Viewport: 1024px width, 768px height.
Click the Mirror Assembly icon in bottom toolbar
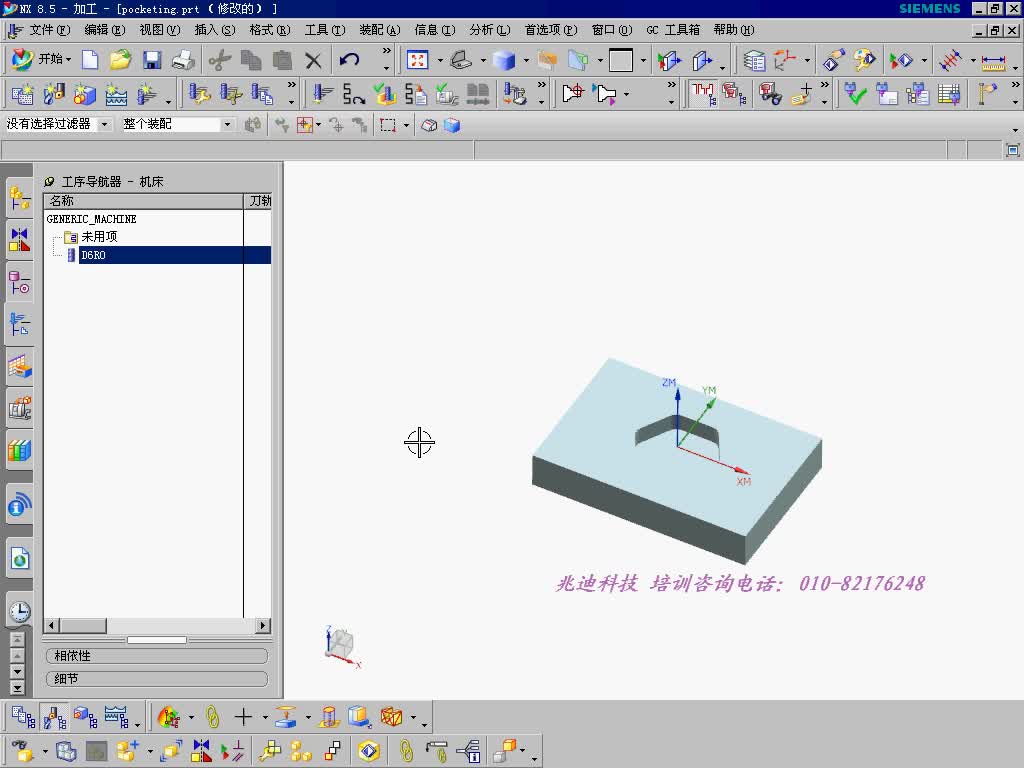click(x=201, y=751)
